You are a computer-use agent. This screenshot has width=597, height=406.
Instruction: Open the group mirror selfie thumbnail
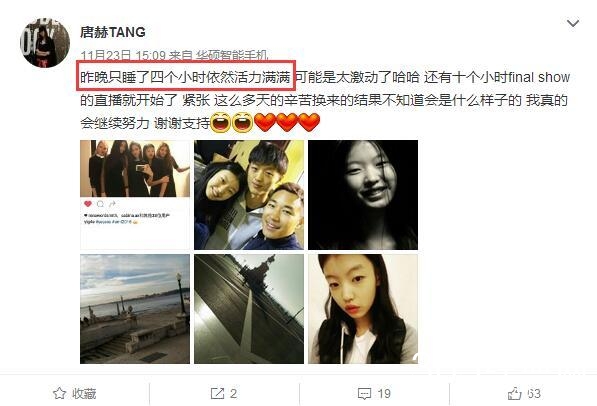click(x=135, y=195)
